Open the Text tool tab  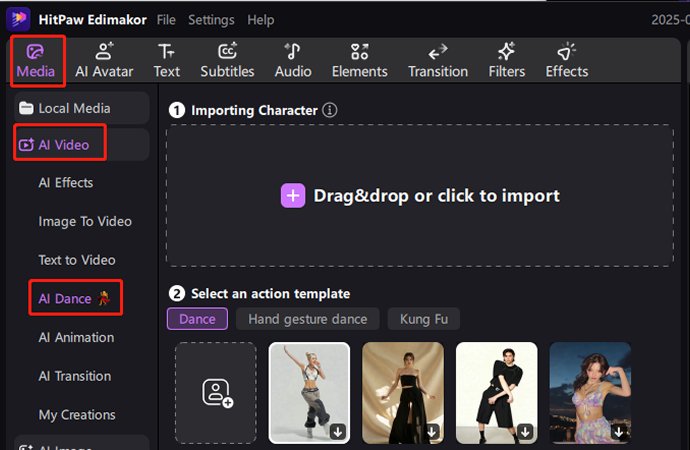tap(166, 61)
